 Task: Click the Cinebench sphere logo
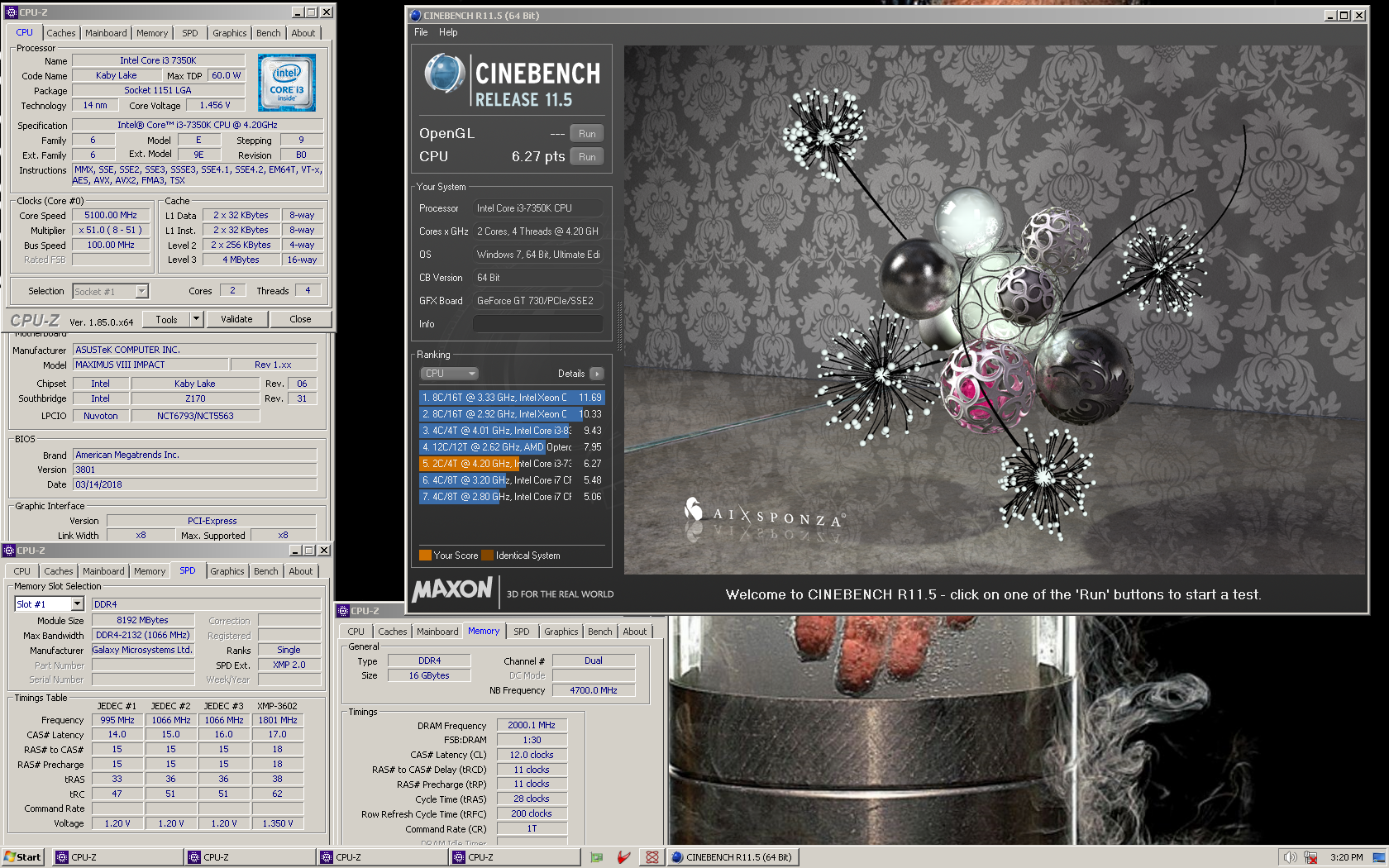click(x=445, y=74)
